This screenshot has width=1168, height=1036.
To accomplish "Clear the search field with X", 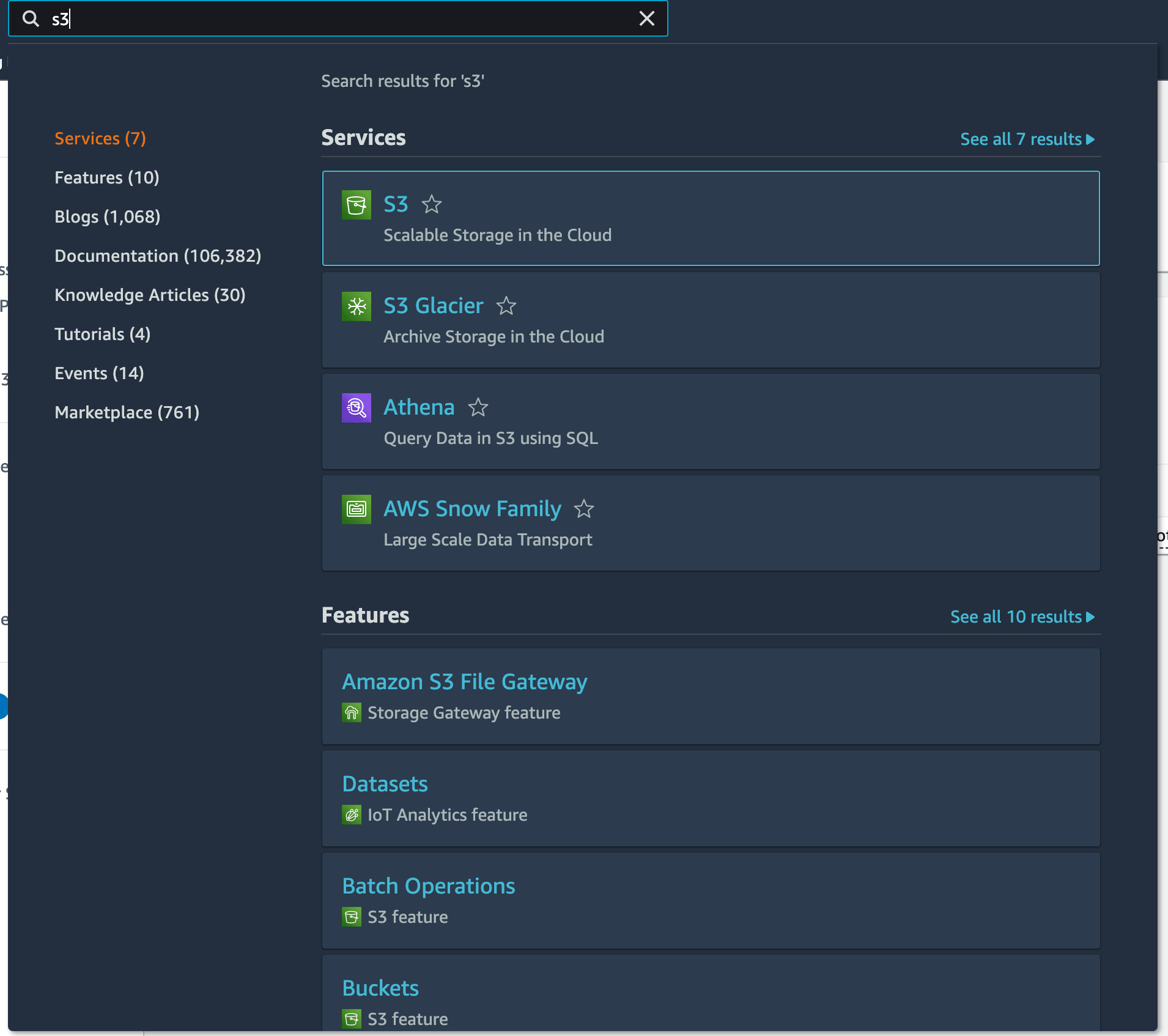I will [646, 19].
